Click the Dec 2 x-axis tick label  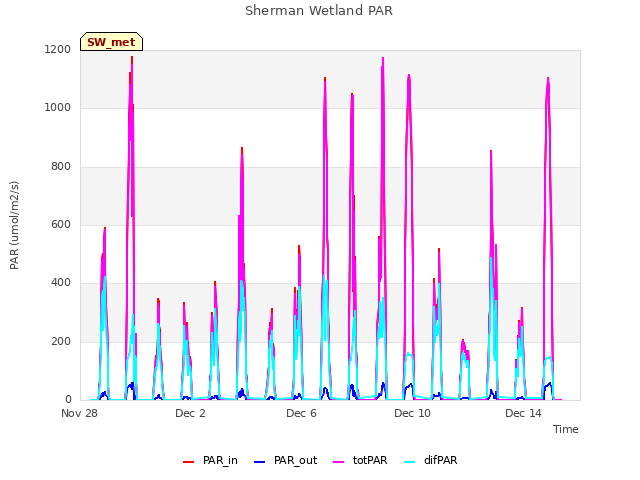pyautogui.click(x=190, y=413)
